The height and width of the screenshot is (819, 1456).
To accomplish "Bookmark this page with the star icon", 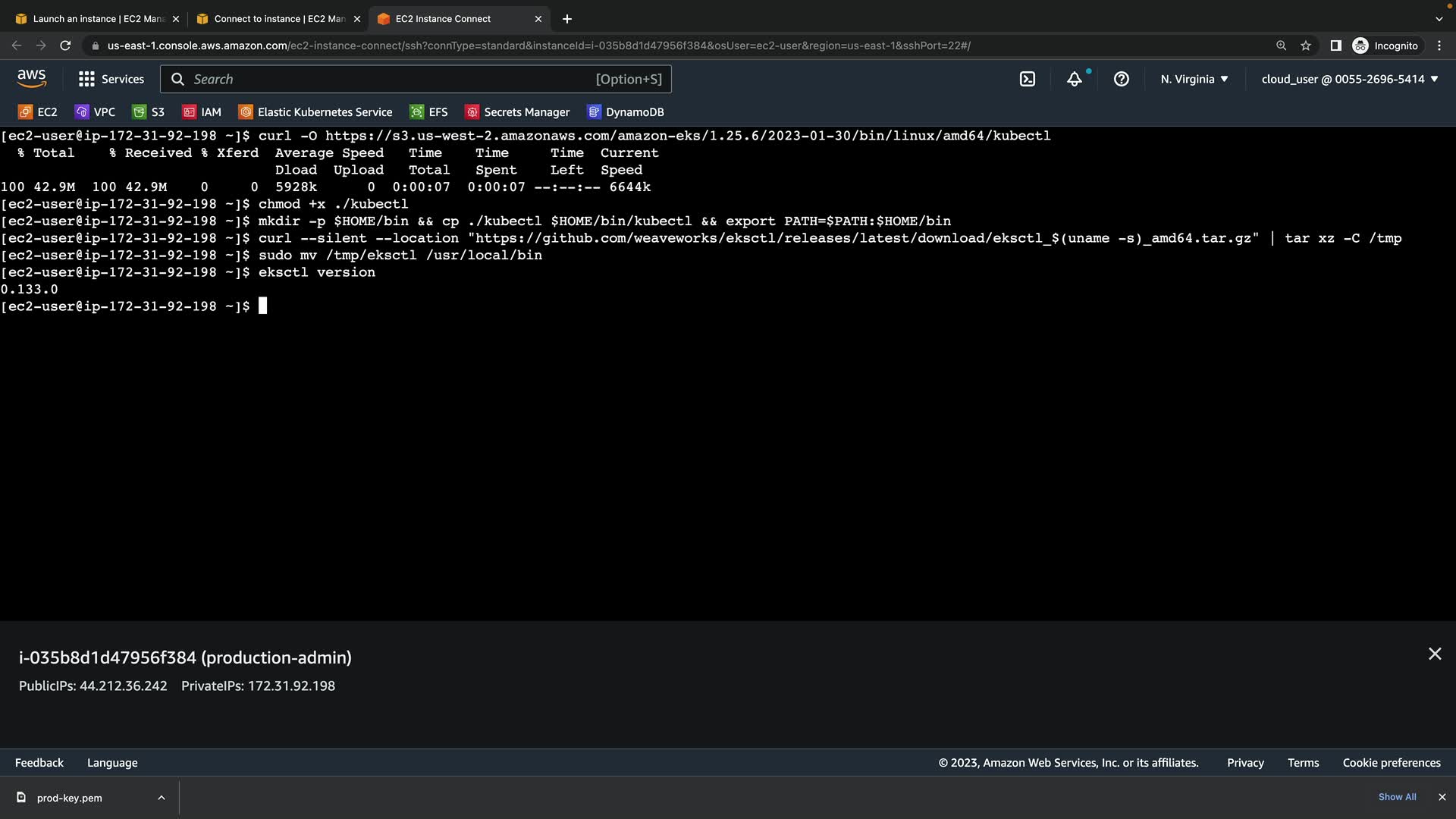I will pos(1305,45).
